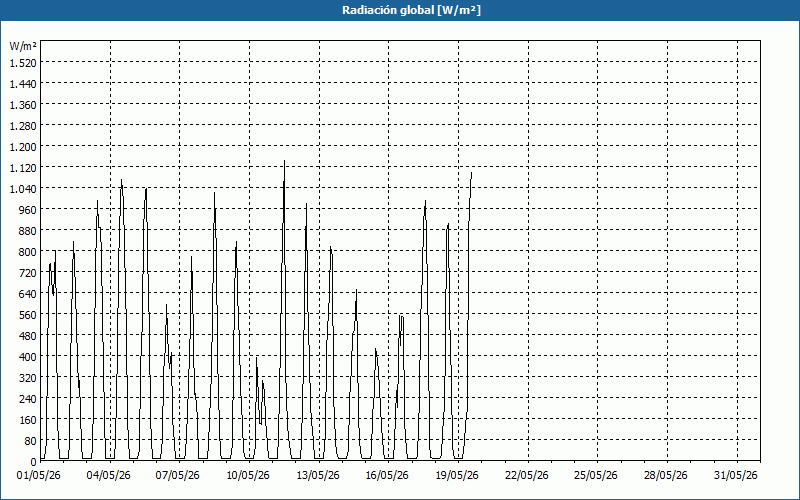Click the 0 y-axis origin value
800x500 pixels.
point(34,462)
